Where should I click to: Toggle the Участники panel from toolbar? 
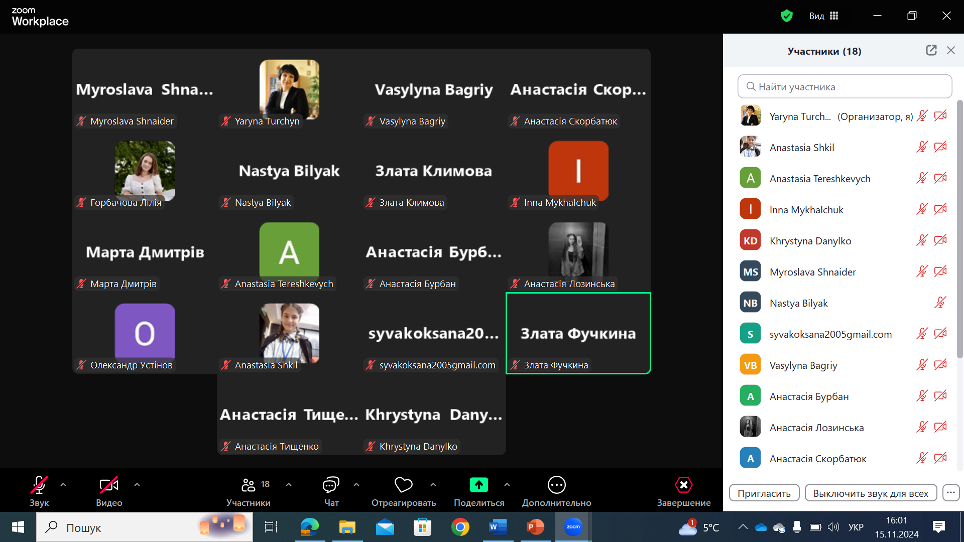coord(248,491)
